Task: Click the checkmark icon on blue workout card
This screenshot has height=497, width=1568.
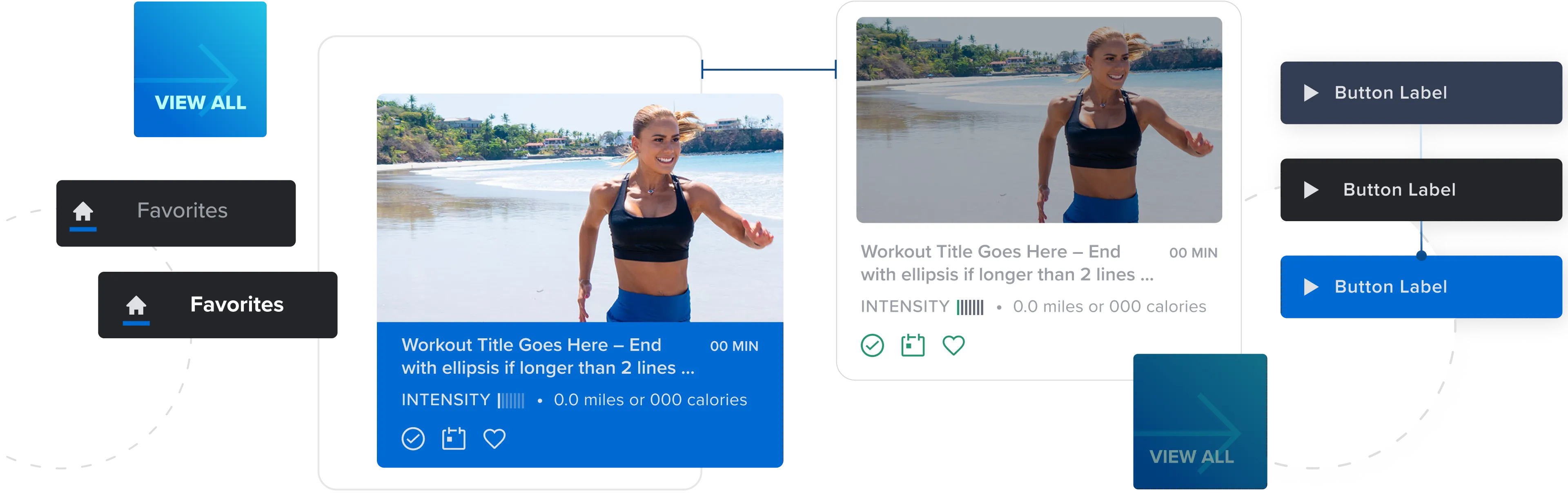Action: coord(413,439)
